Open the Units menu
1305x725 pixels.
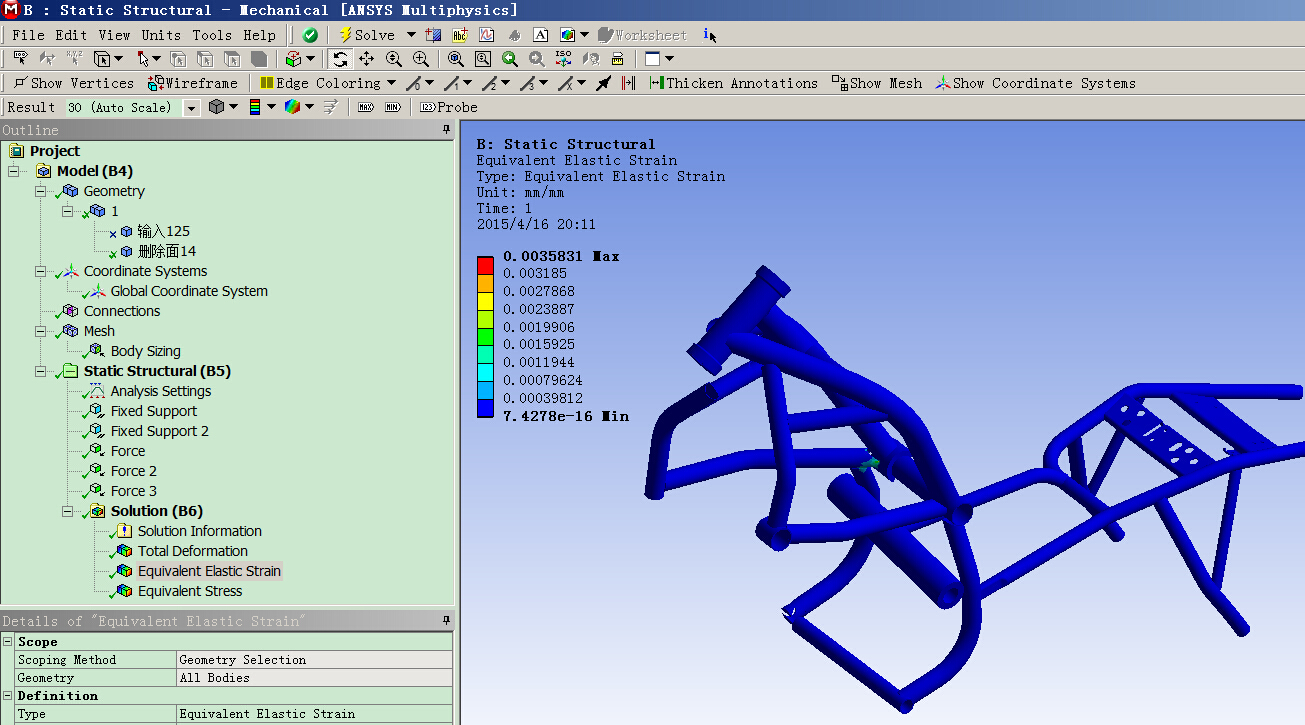click(x=161, y=35)
